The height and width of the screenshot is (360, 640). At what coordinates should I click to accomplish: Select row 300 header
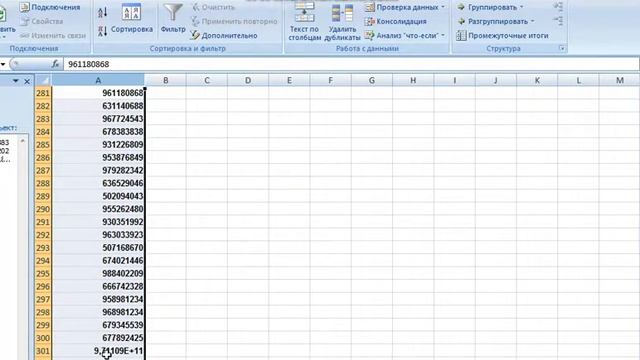(43, 338)
